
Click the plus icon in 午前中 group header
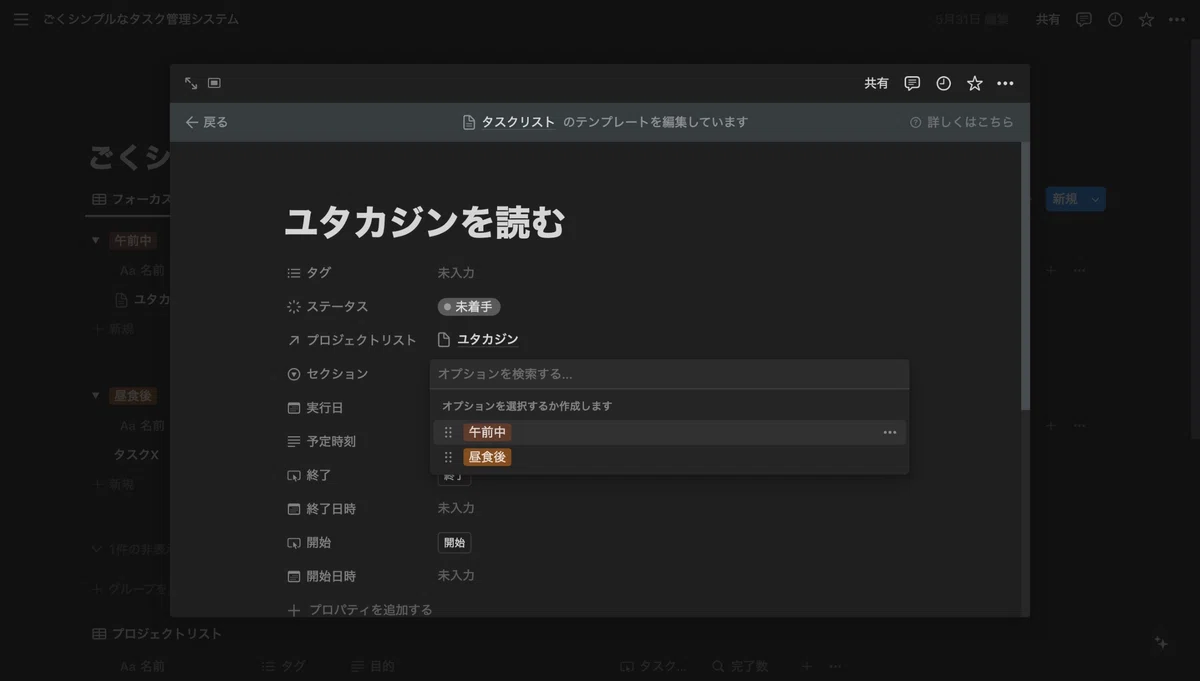point(1051,270)
